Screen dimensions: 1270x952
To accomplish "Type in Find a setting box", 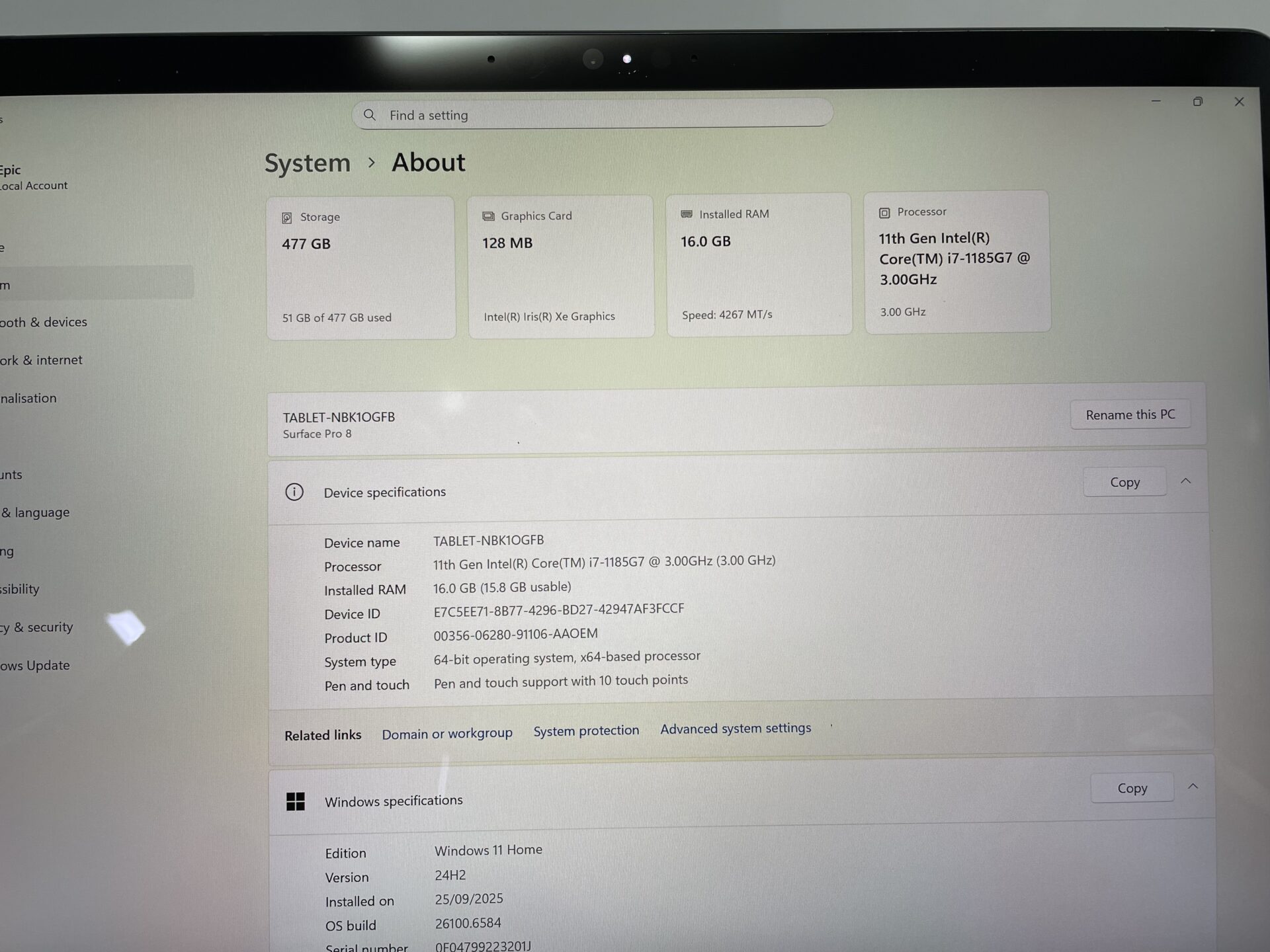I will 595,115.
